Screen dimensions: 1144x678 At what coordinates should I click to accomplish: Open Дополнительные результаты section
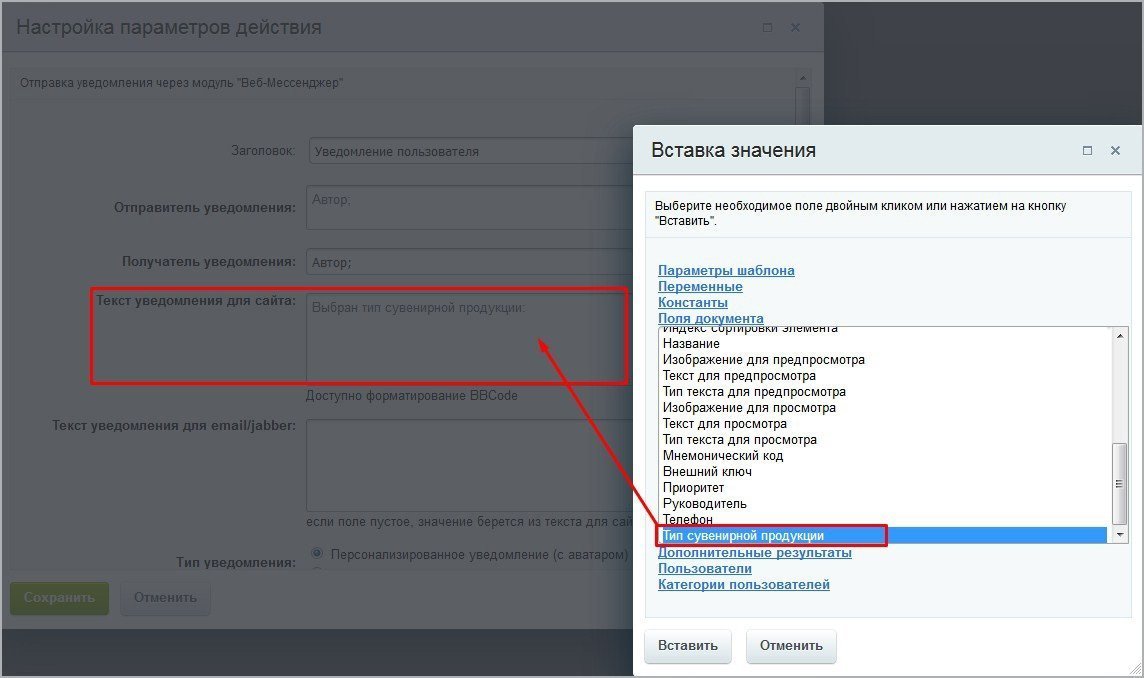[x=754, y=552]
